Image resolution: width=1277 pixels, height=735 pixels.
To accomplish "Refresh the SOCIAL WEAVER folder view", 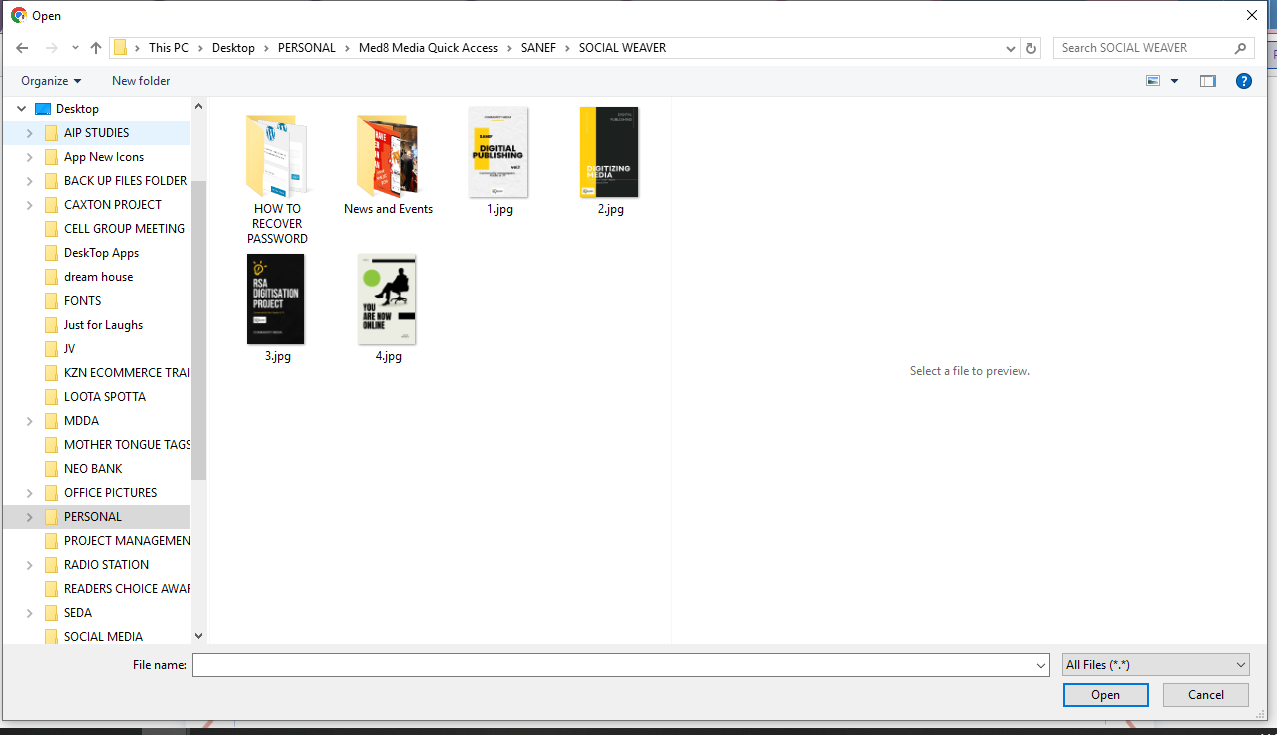I will tap(1032, 48).
